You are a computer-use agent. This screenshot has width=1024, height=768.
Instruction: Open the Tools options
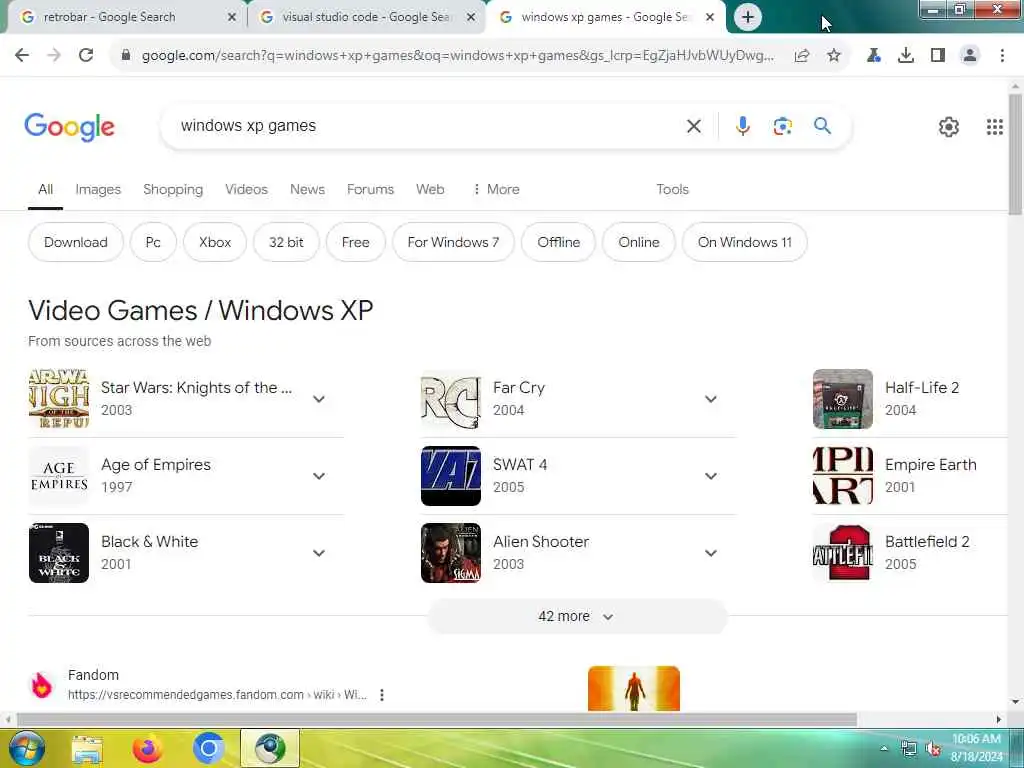point(672,189)
